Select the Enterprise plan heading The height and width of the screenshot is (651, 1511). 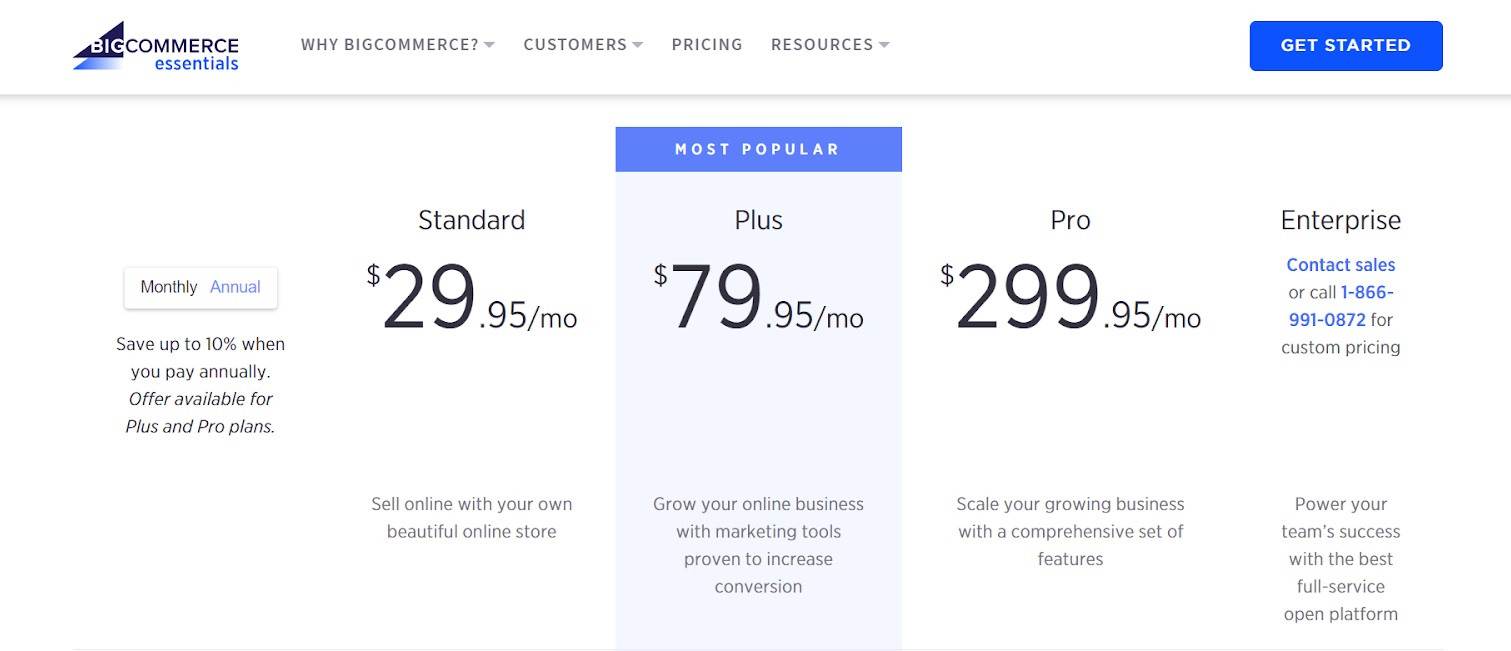coord(1340,220)
